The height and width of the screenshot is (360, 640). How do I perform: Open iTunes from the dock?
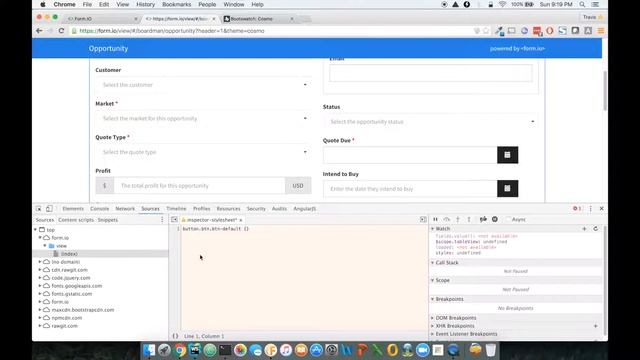click(286, 350)
